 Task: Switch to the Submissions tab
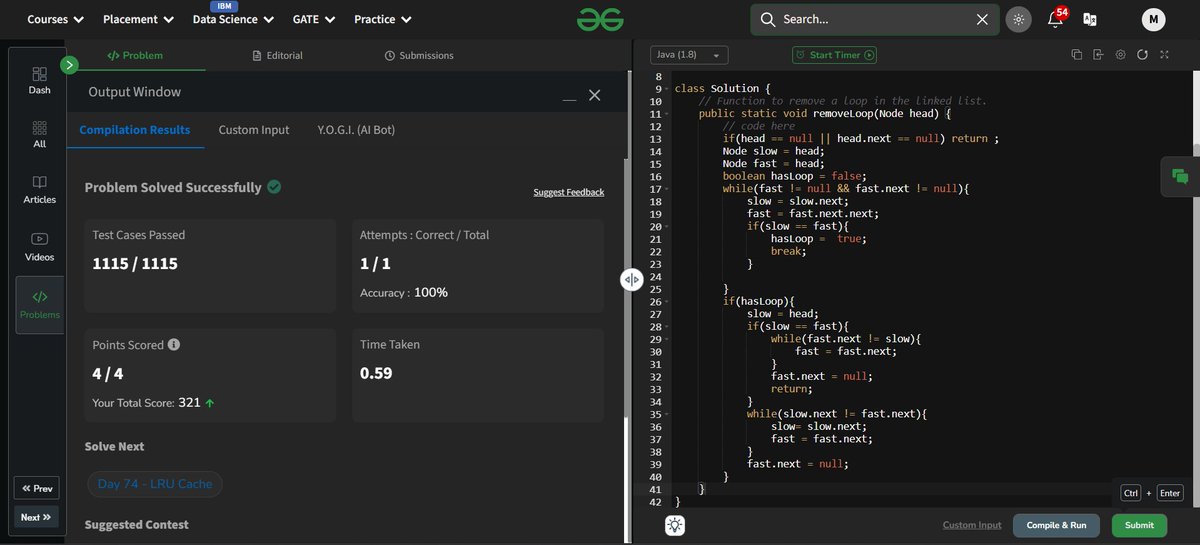pyautogui.click(x=418, y=56)
